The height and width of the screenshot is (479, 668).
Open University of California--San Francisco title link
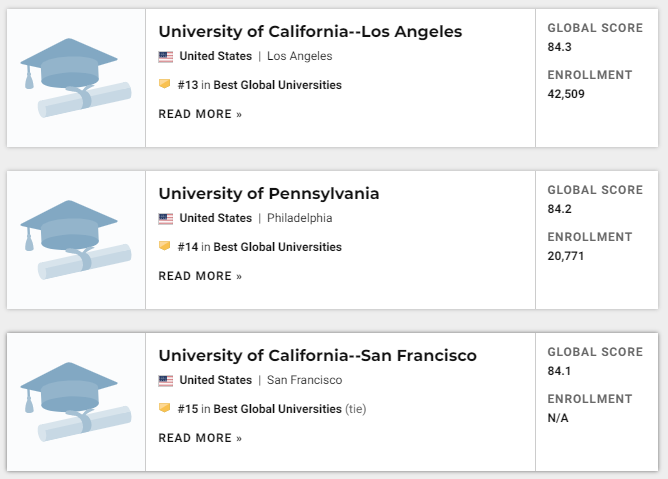[x=317, y=355]
